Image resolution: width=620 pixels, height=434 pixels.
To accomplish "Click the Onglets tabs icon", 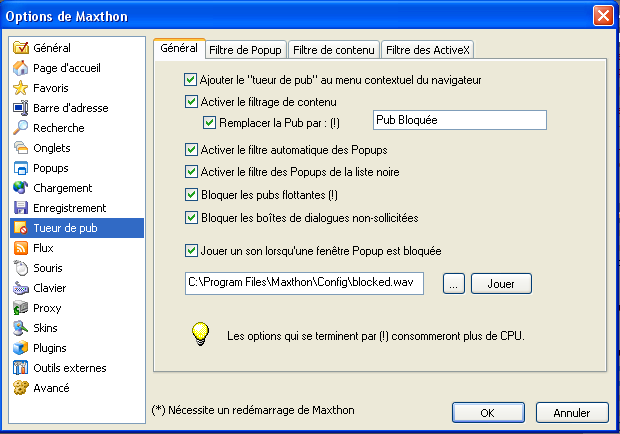I will [x=21, y=148].
